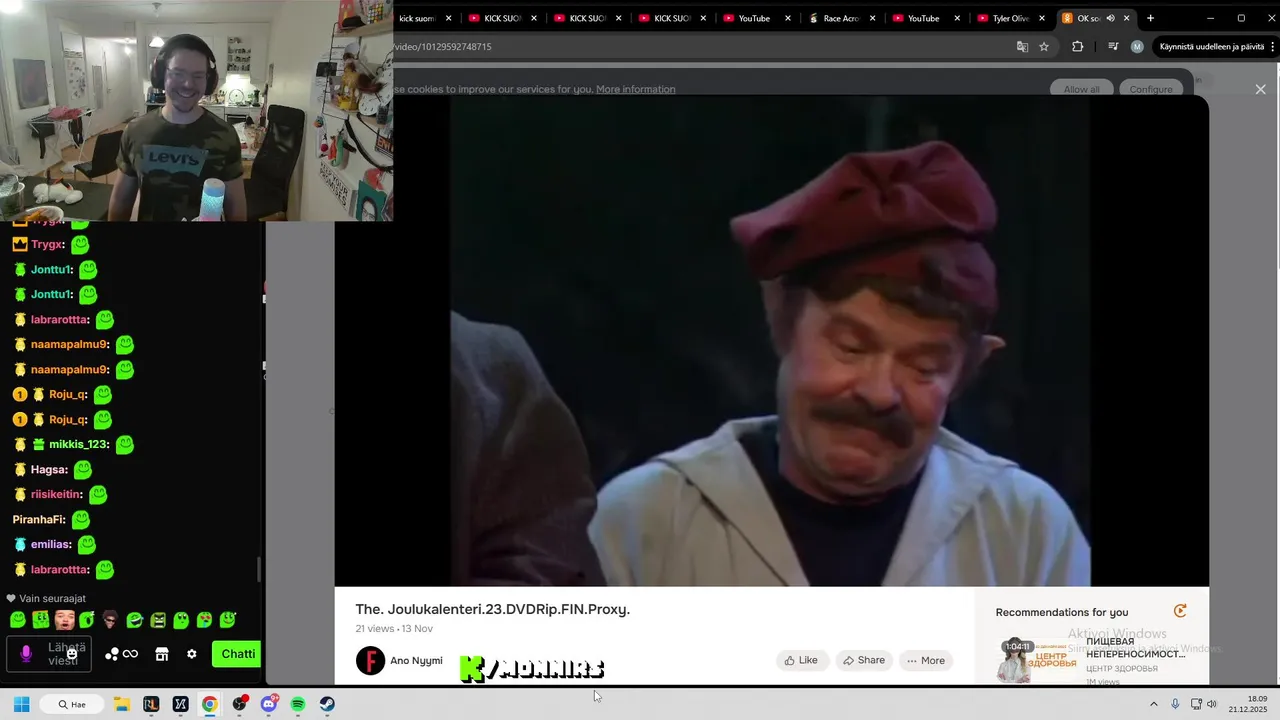Send message with Chatti button
Image resolution: width=1280 pixels, height=720 pixels.
[x=237, y=654]
